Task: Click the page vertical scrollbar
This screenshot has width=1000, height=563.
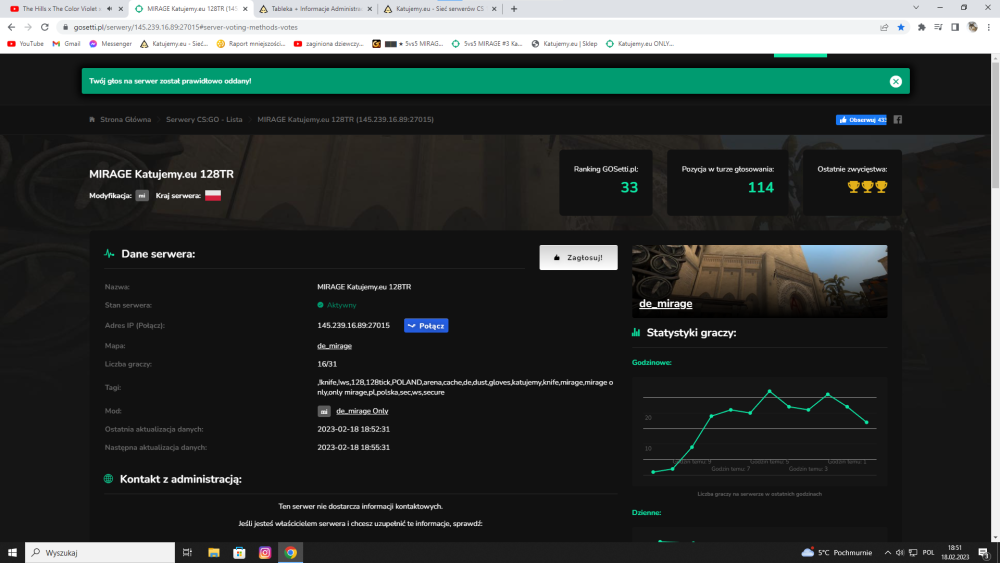Action: [995, 125]
